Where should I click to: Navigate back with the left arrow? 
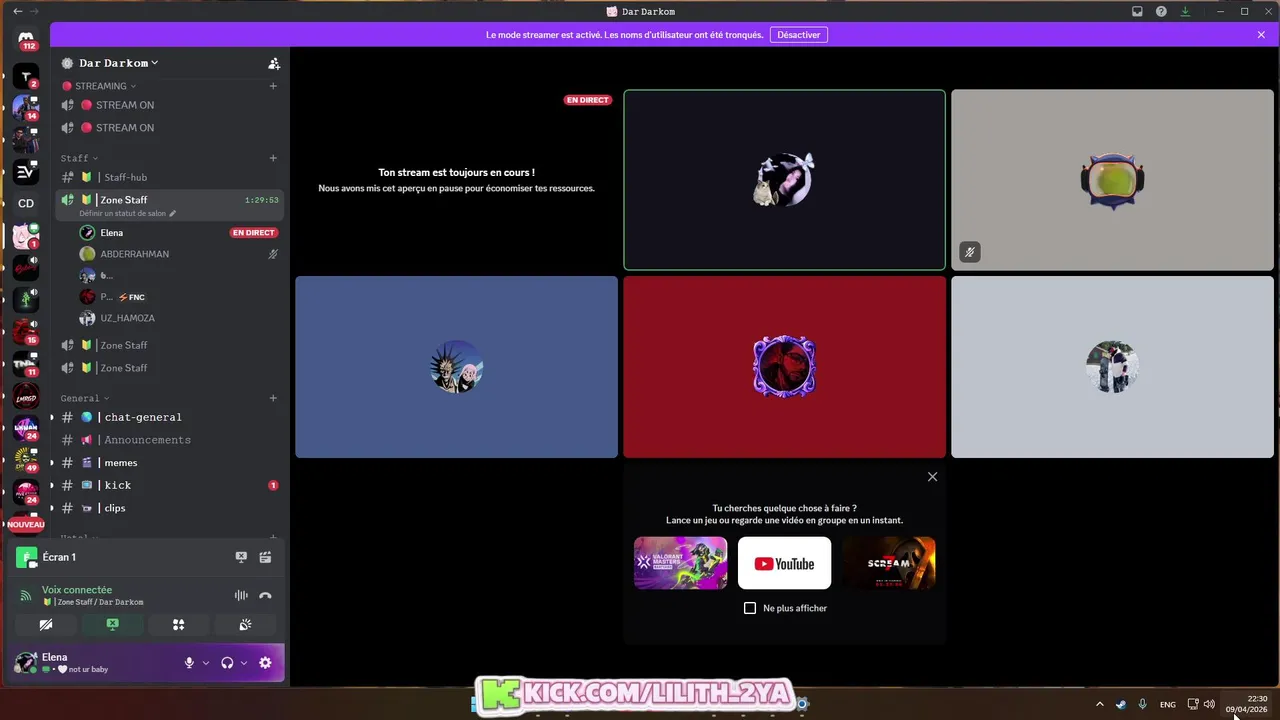(x=17, y=11)
